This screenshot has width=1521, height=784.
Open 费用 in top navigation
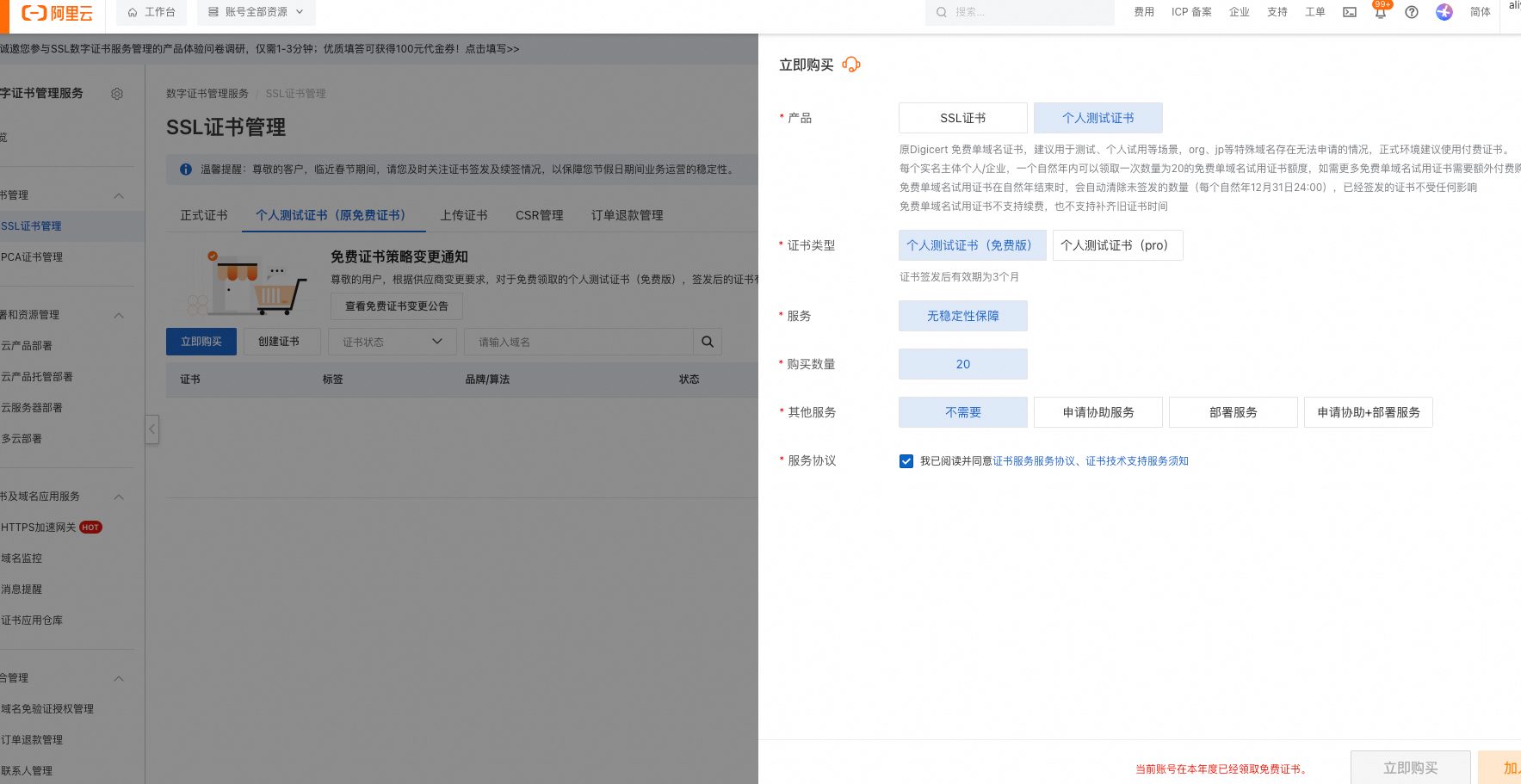click(x=1144, y=12)
